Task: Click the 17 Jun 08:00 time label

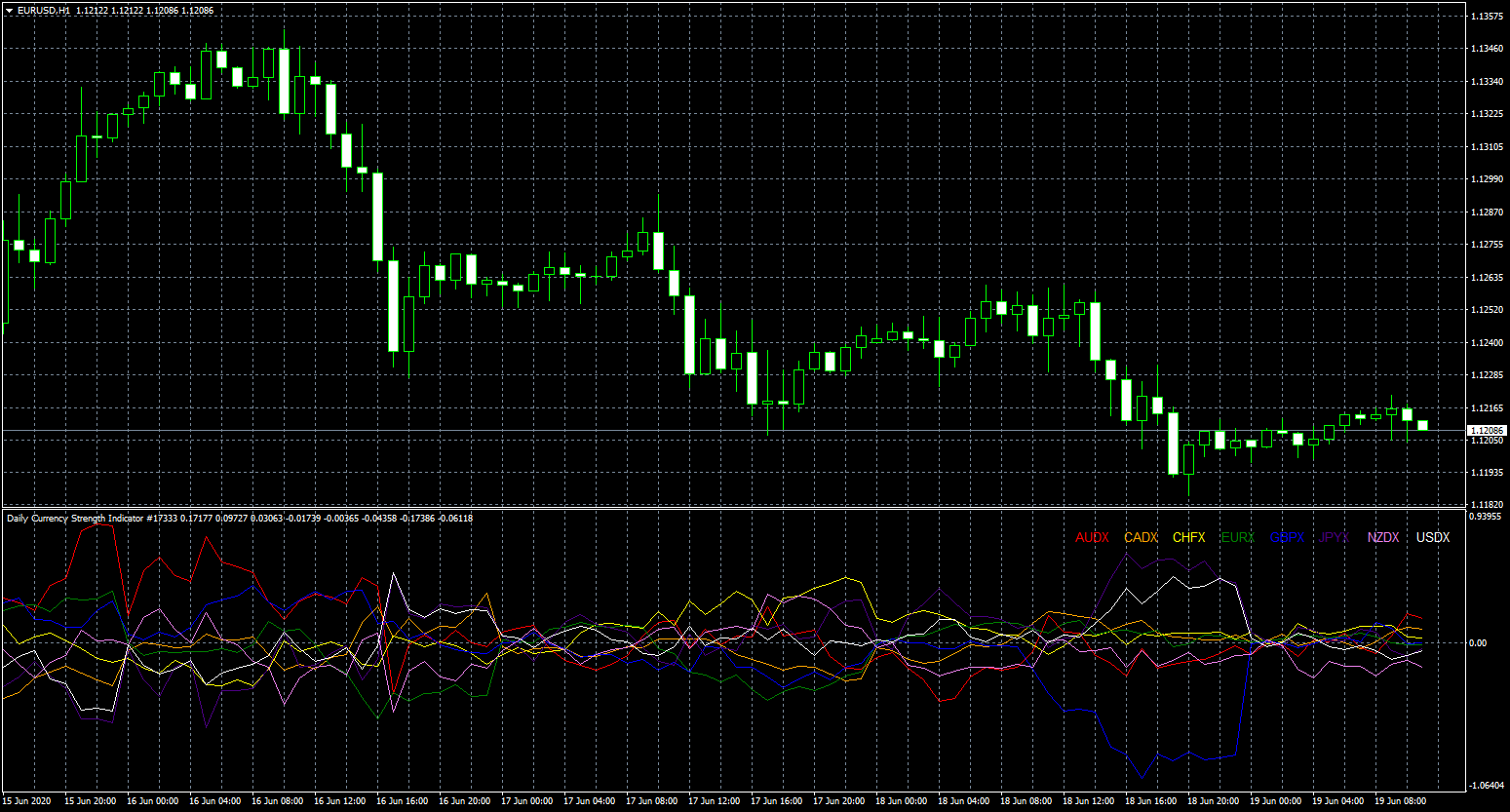Action: (x=652, y=801)
